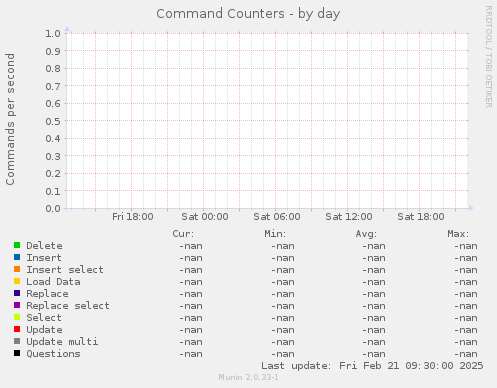
Task: Click the 'Load Data' legend label
Action: click(x=53, y=282)
